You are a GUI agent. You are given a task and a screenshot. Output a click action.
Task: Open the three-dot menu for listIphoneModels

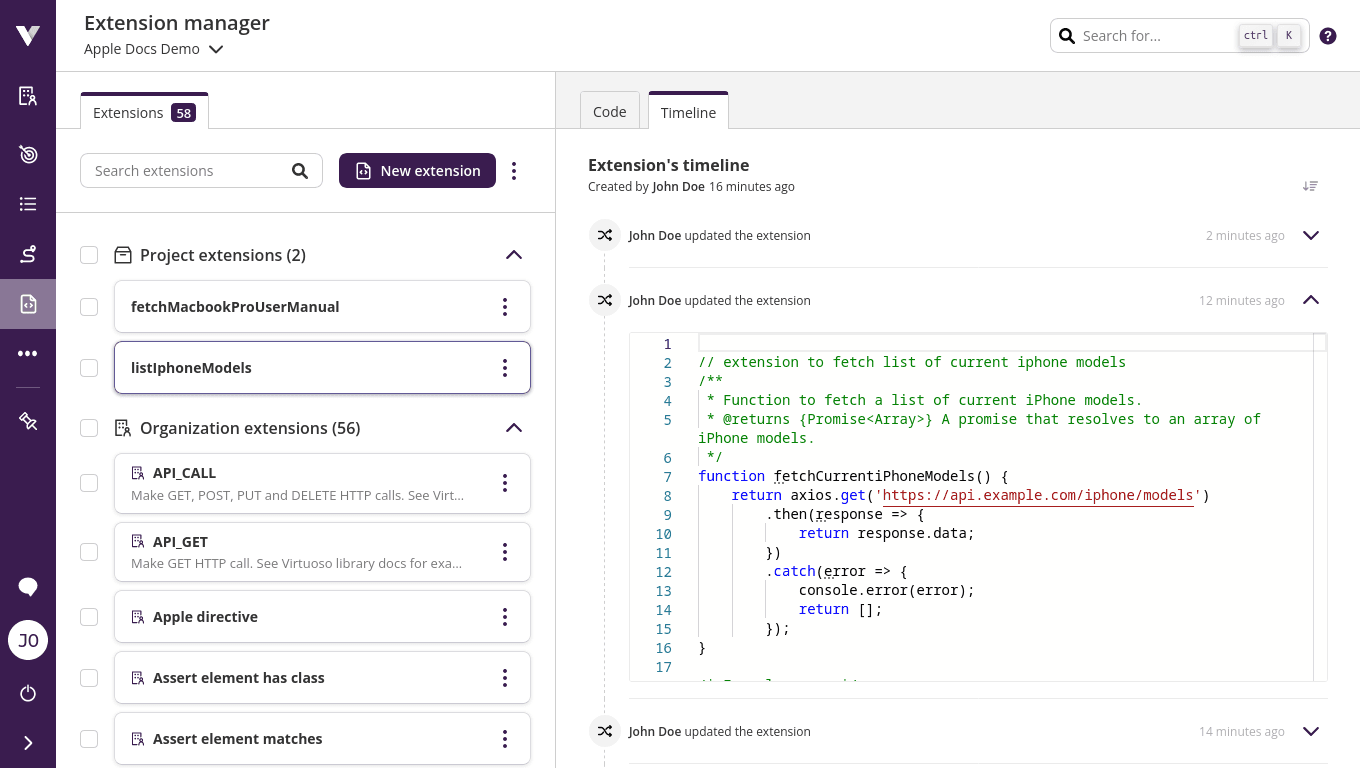tap(505, 368)
